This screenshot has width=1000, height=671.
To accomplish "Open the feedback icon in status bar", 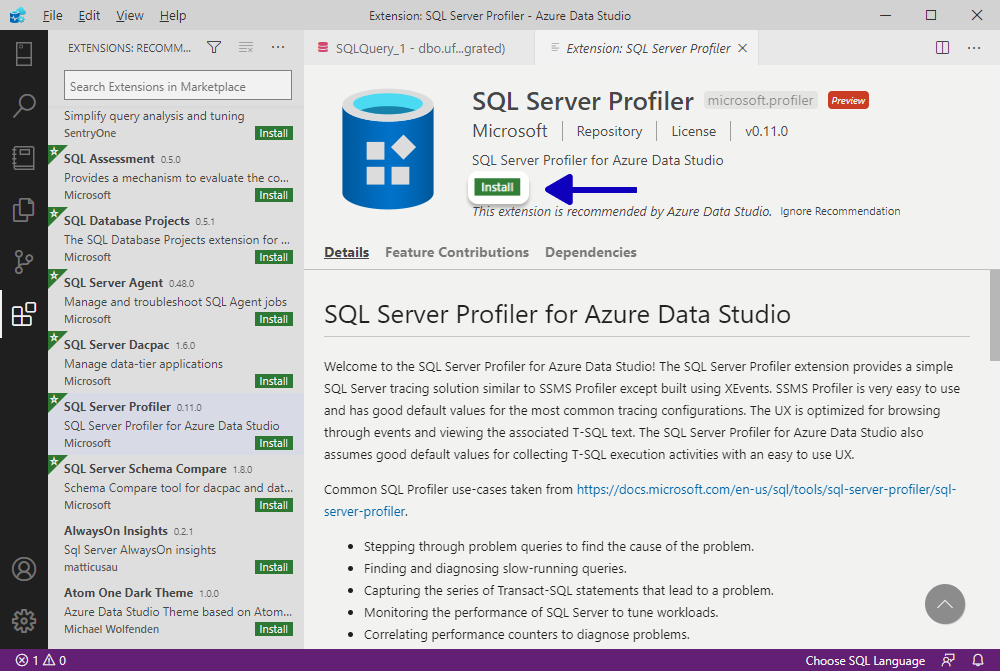I will point(948,660).
